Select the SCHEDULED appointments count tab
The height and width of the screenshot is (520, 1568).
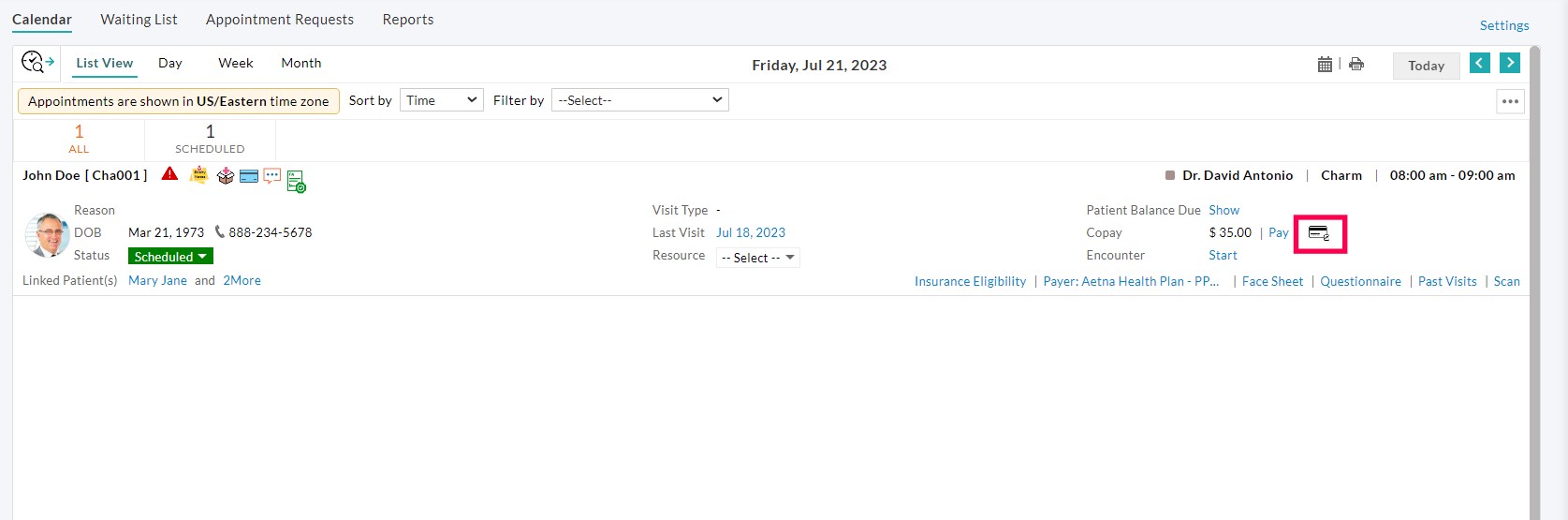210,139
